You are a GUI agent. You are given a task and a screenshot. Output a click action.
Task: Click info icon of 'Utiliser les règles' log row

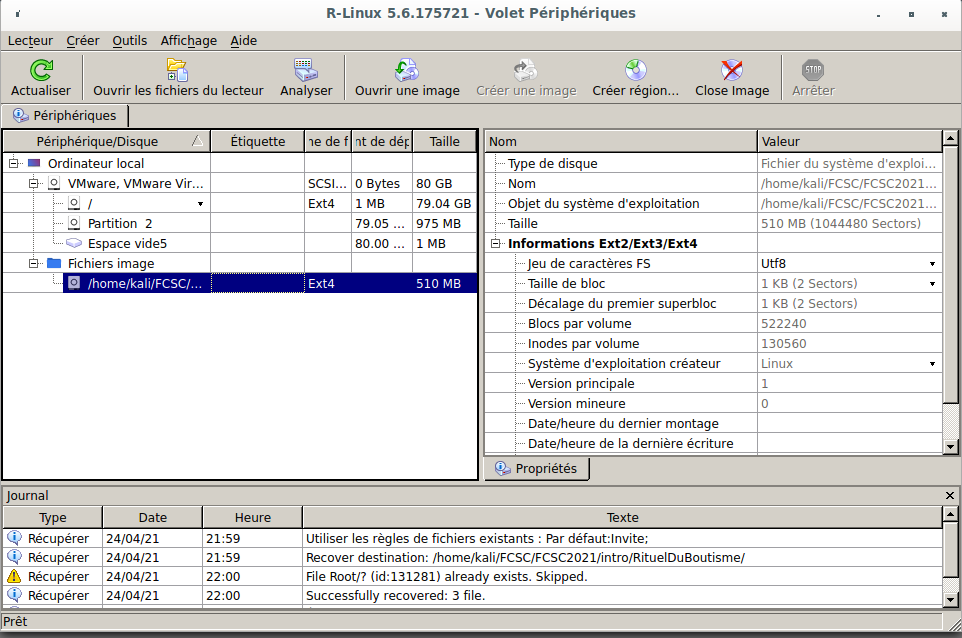point(14,538)
